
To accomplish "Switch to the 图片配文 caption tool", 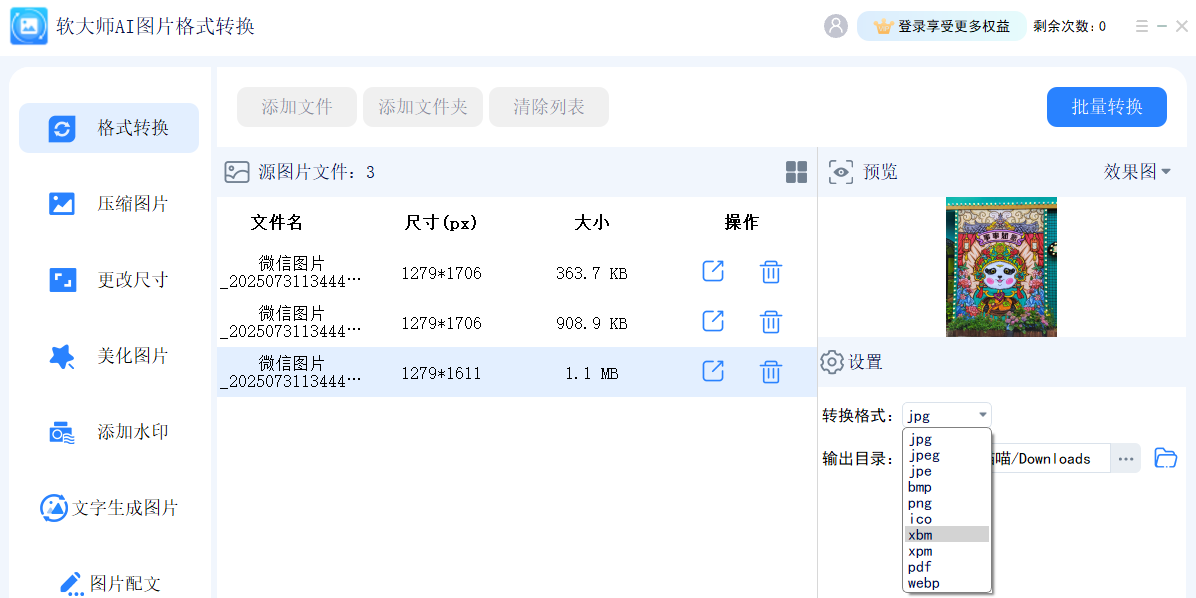I will (x=108, y=583).
